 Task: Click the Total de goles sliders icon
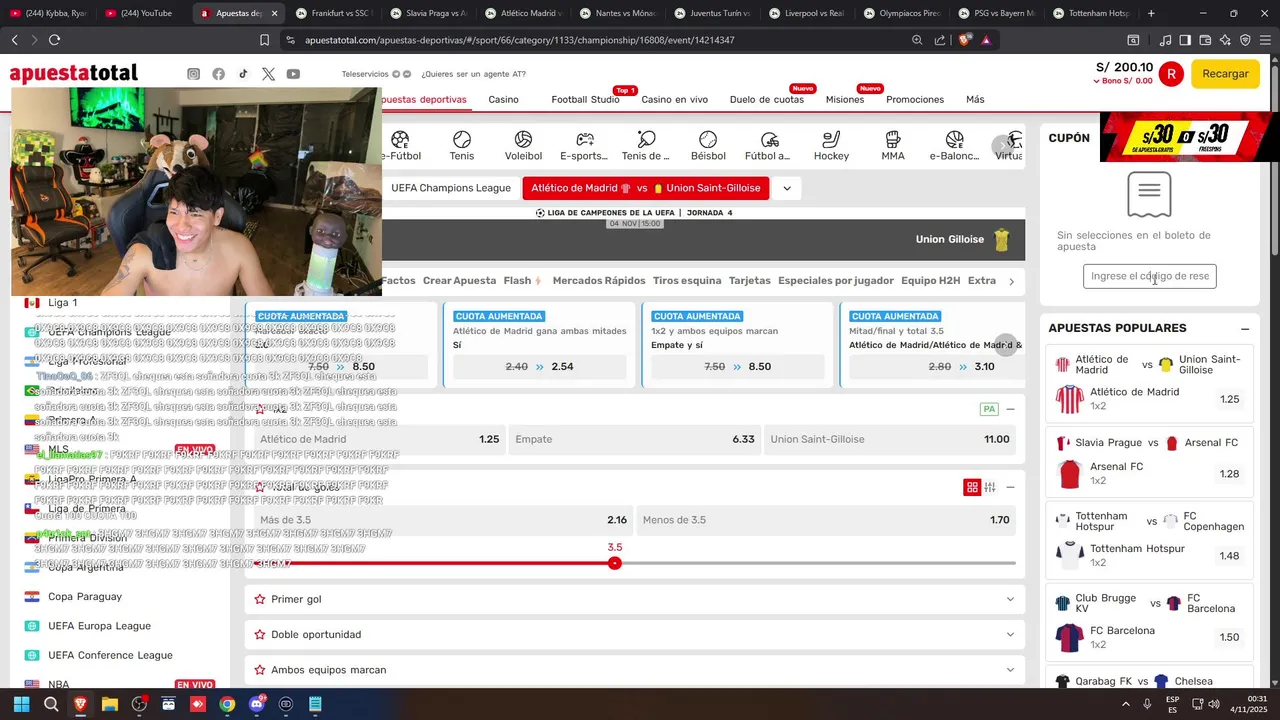[990, 487]
